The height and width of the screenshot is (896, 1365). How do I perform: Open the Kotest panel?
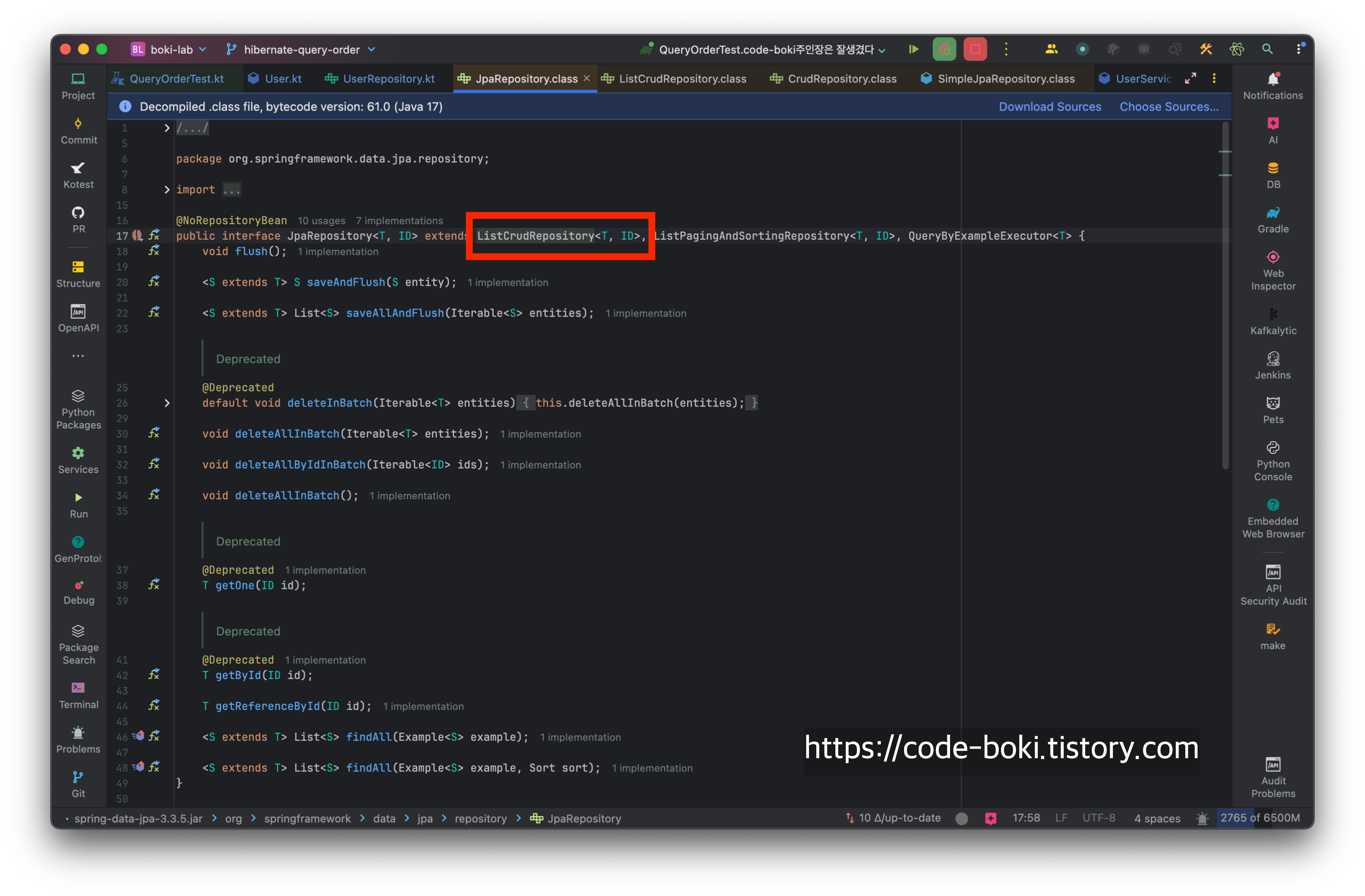(79, 176)
